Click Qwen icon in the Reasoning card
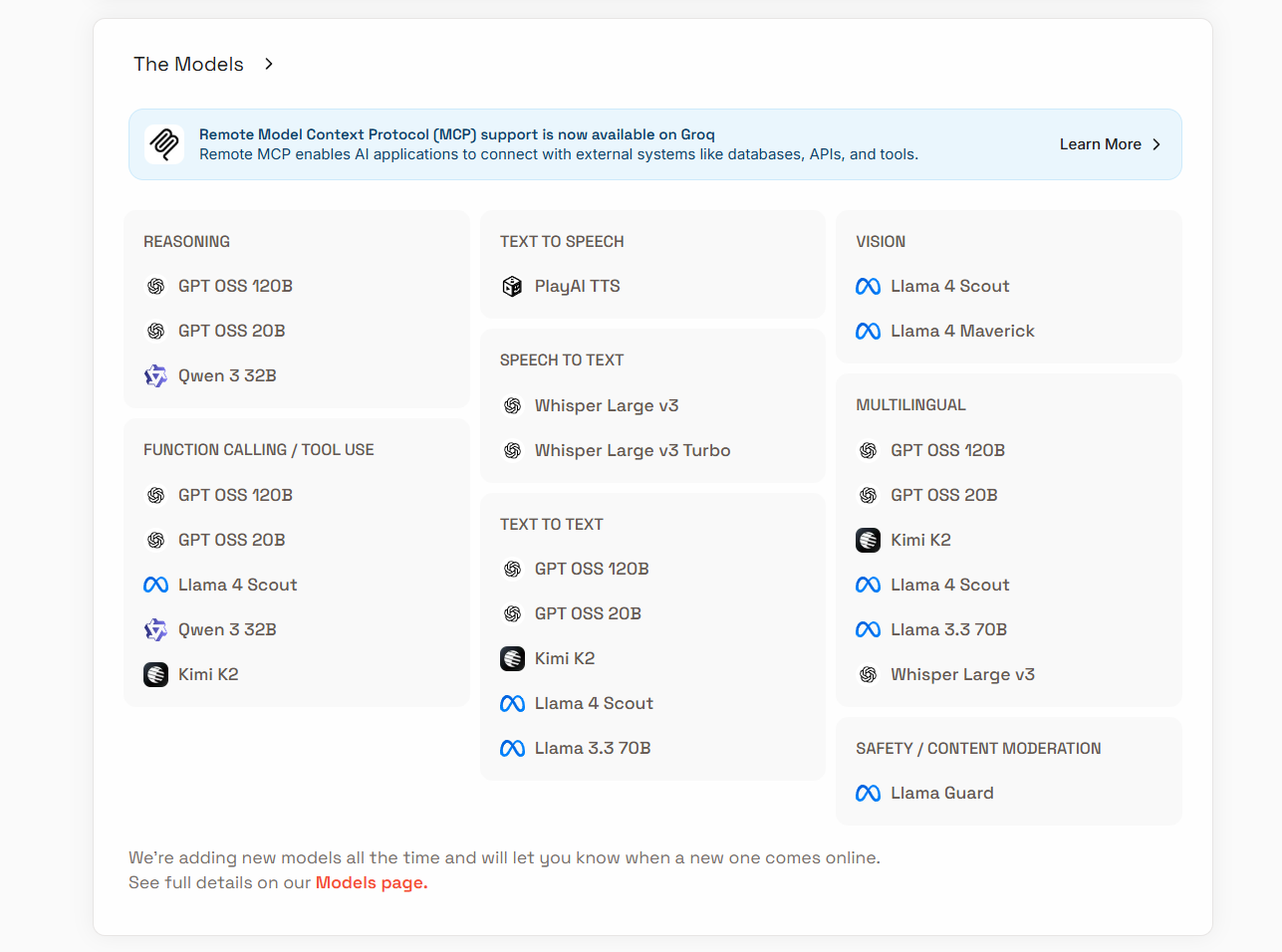1282x952 pixels. [156, 376]
